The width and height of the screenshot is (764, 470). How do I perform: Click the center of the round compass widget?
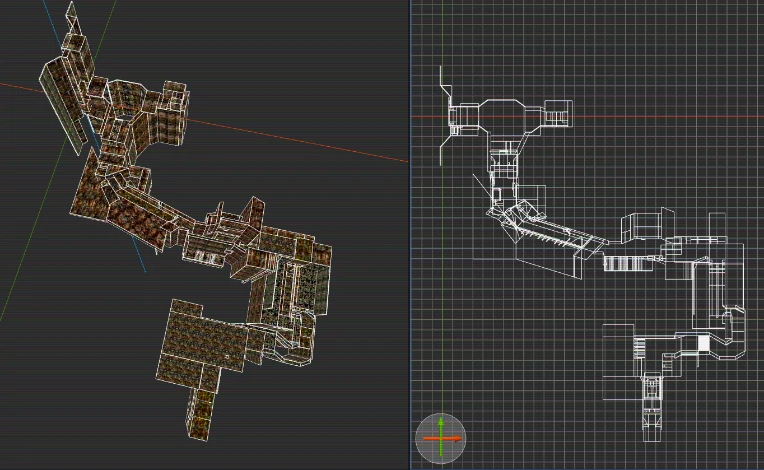[x=441, y=439]
